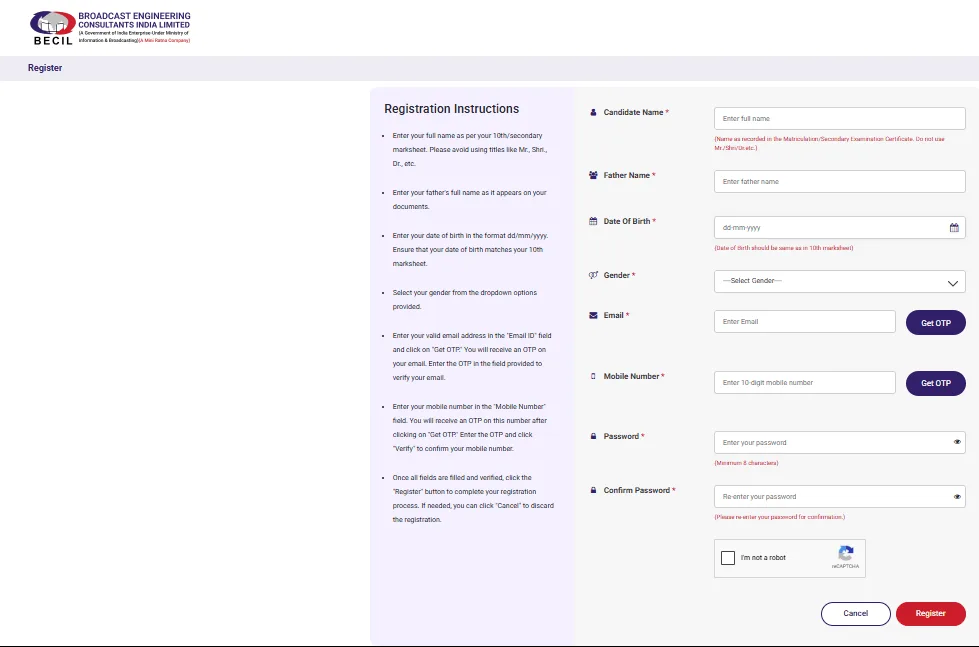Screen dimensions: 979x647
Task: Show password with the Password eye icon
Action: [x=957, y=442]
